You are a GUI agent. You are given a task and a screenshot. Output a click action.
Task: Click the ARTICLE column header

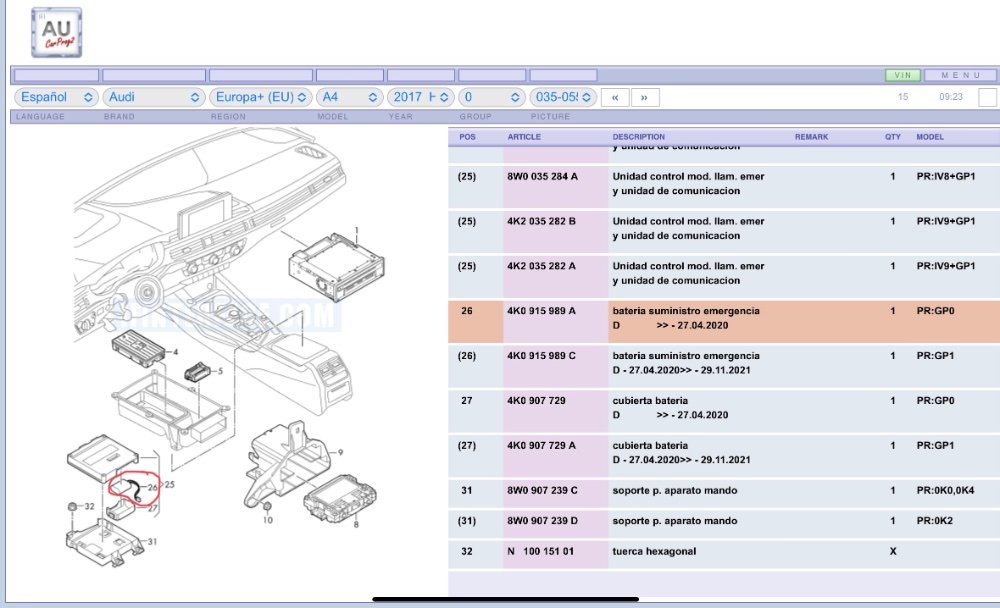click(x=524, y=137)
